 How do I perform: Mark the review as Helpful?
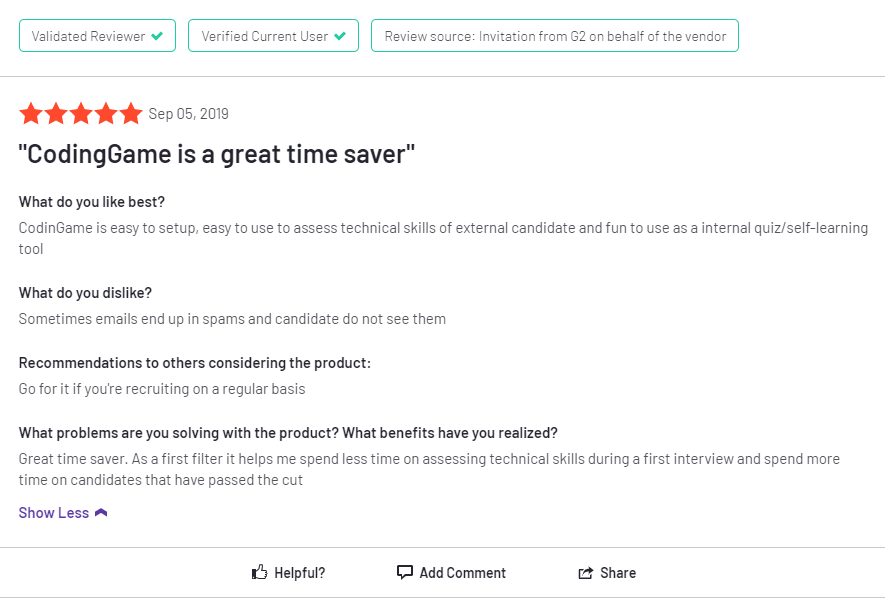click(289, 573)
